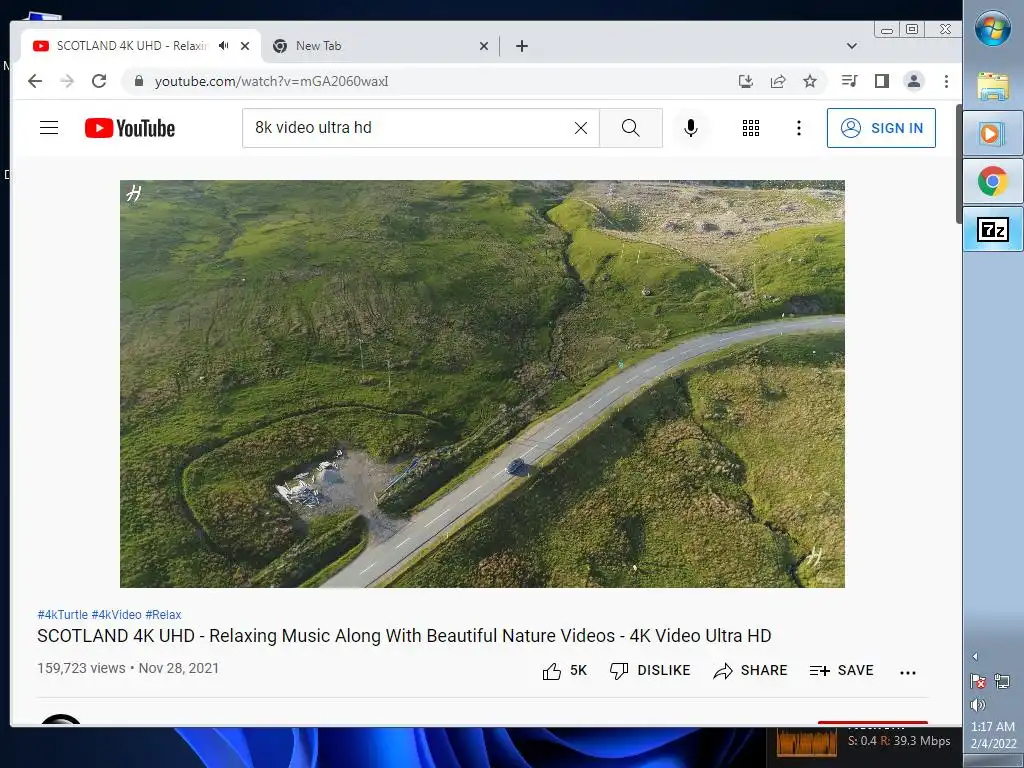This screenshot has height=768, width=1024.
Task: Click the video title text
Action: [x=404, y=635]
